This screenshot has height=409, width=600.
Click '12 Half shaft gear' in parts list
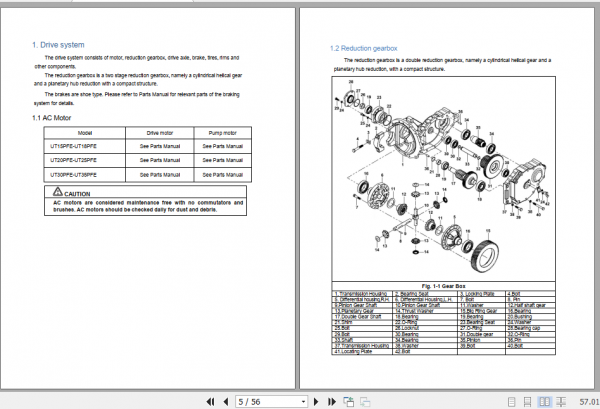527,305
